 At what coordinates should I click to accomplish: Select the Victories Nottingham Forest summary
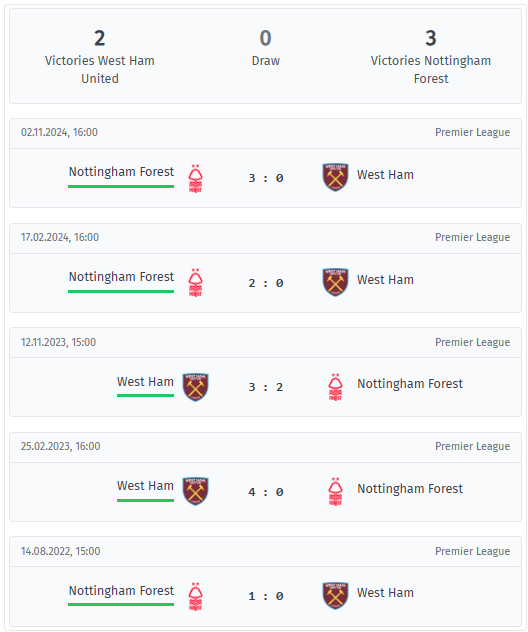(431, 57)
